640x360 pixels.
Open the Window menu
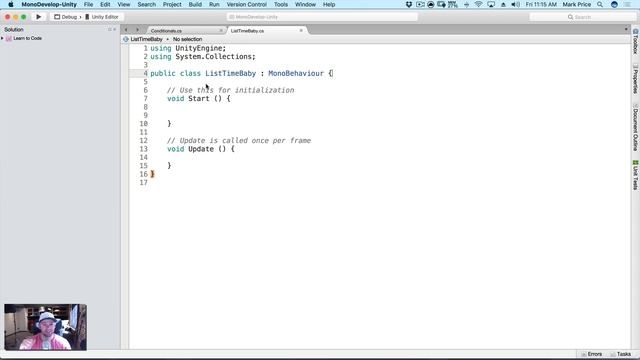(x=305, y=4)
